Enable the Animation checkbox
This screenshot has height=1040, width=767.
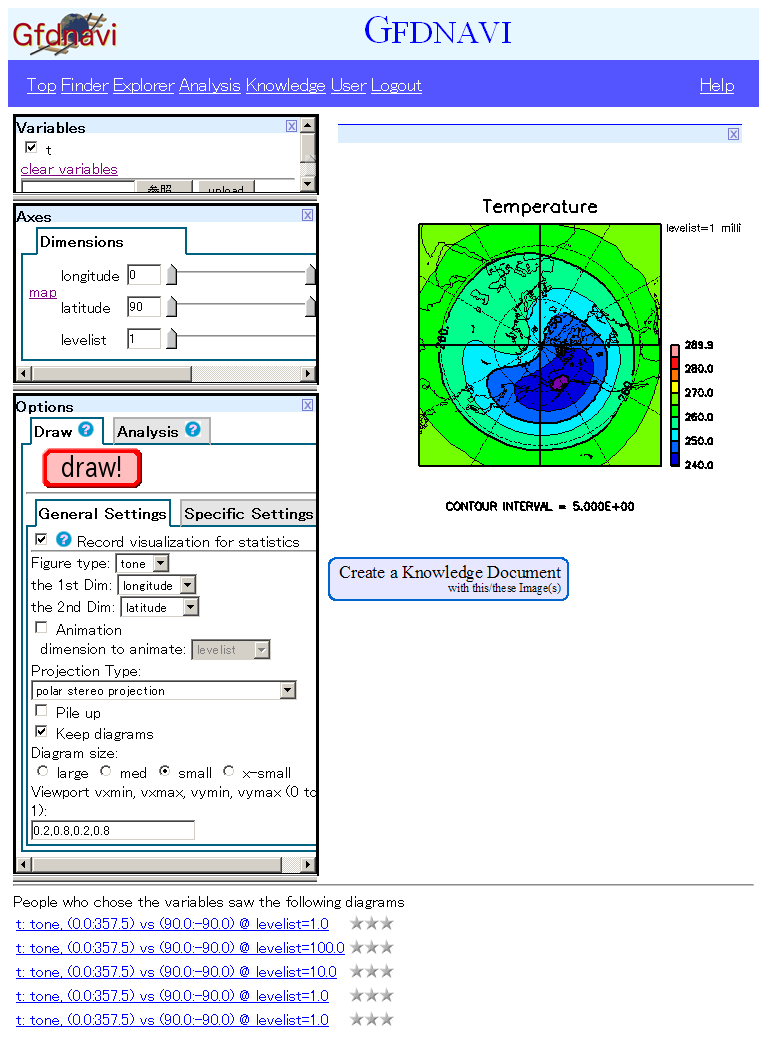41,628
